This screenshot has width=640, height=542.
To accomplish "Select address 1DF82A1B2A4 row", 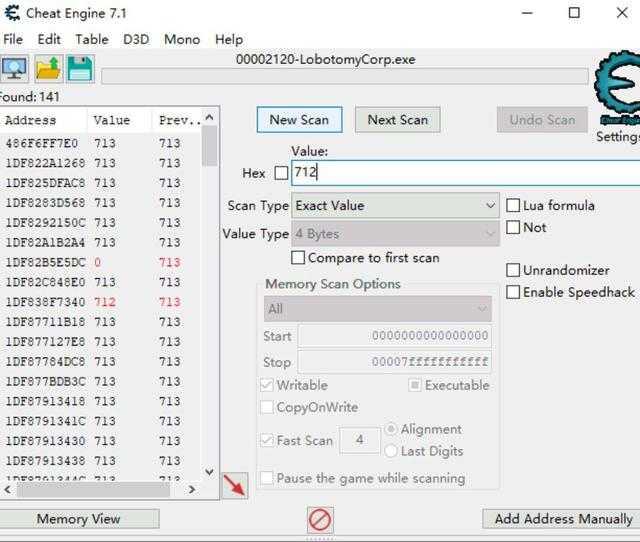I will coord(100,242).
